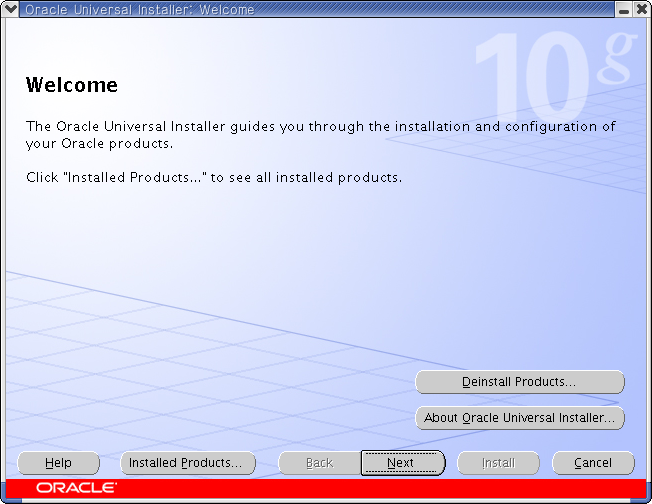Click the window title 'Oracle Universal Installer: Welcome'
The width and height of the screenshot is (652, 504).
(x=139, y=9)
